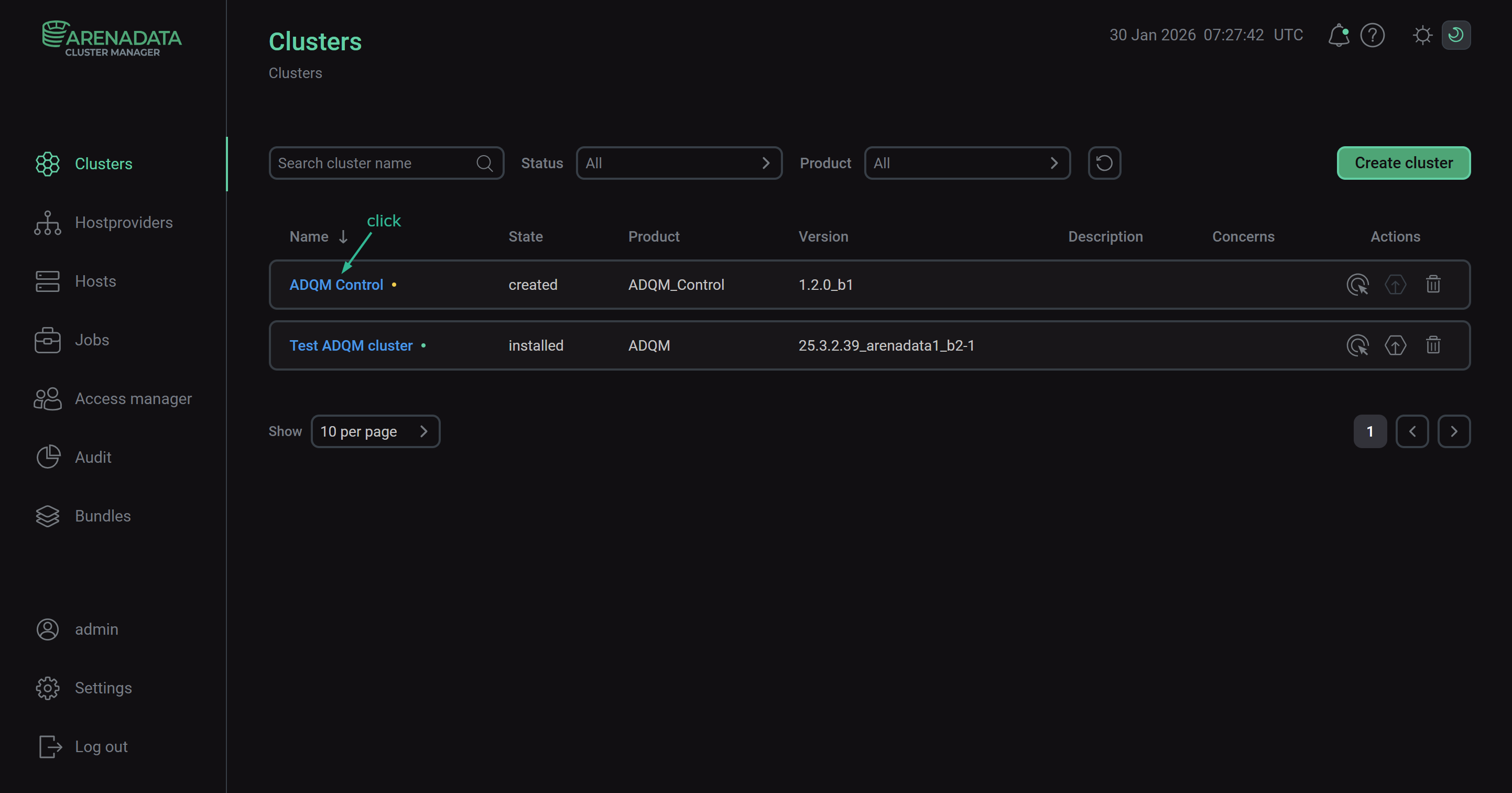Click the search cluster name field
Screen dimensions: 1512x793
click(x=376, y=162)
